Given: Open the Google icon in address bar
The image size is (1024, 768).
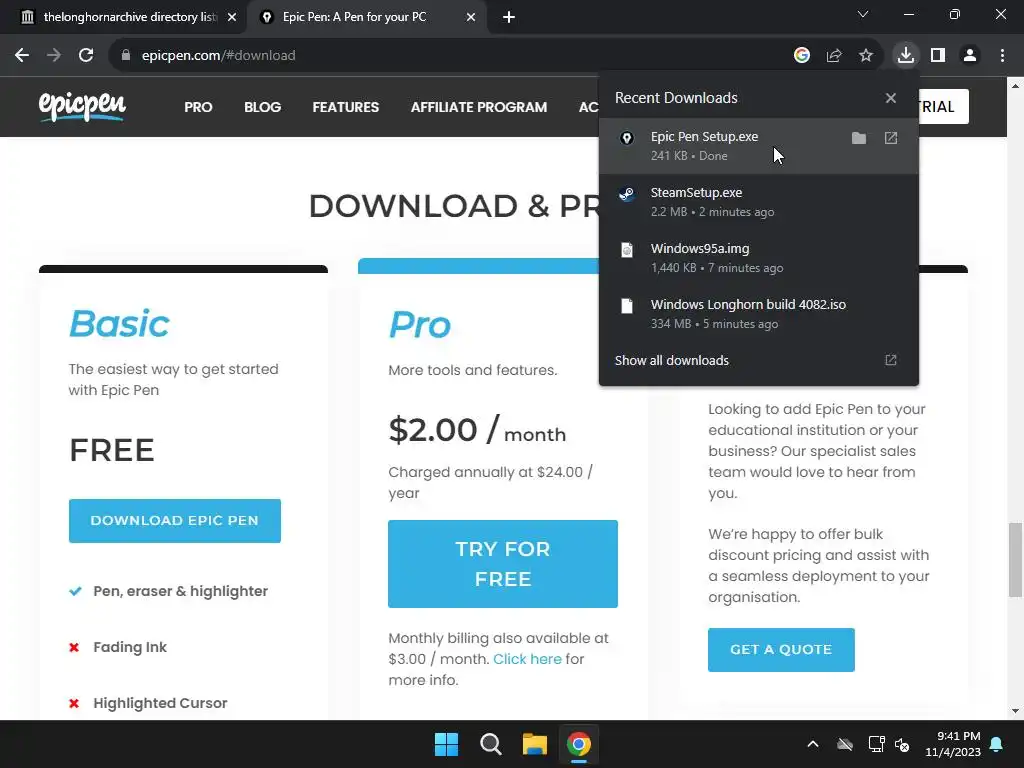Looking at the screenshot, I should [x=802, y=56].
